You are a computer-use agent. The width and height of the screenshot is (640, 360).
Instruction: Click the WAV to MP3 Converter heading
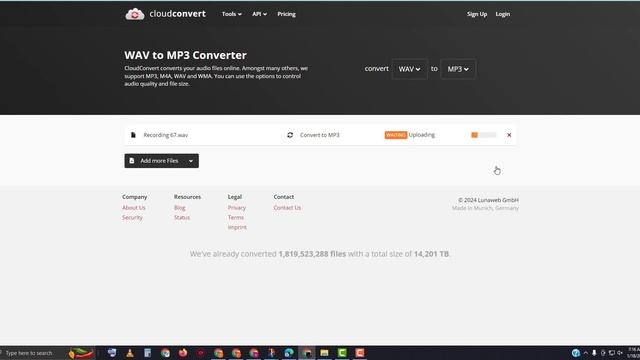(x=185, y=55)
